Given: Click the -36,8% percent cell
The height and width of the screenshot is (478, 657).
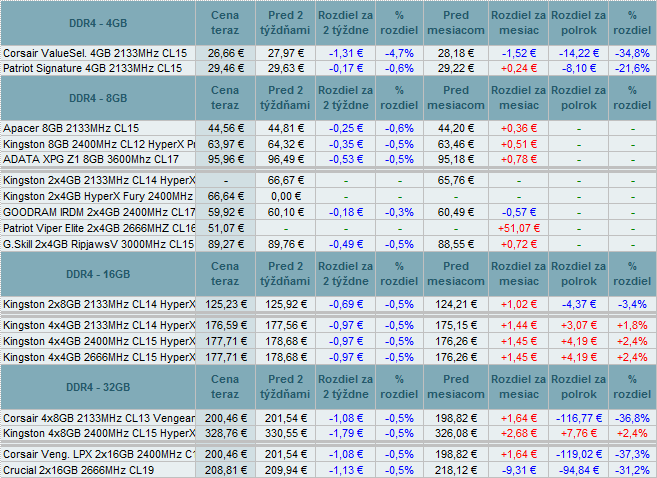Looking at the screenshot, I should [632, 418].
